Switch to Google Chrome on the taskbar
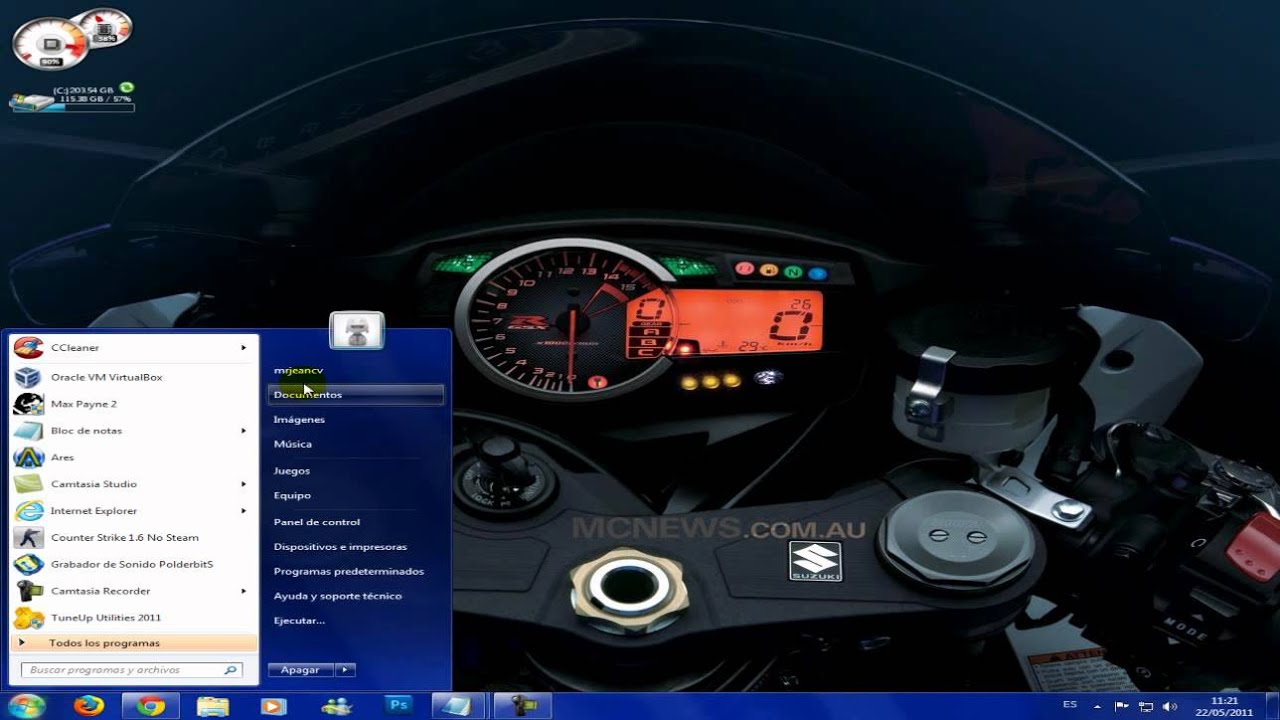This screenshot has height=720, width=1280. [151, 706]
